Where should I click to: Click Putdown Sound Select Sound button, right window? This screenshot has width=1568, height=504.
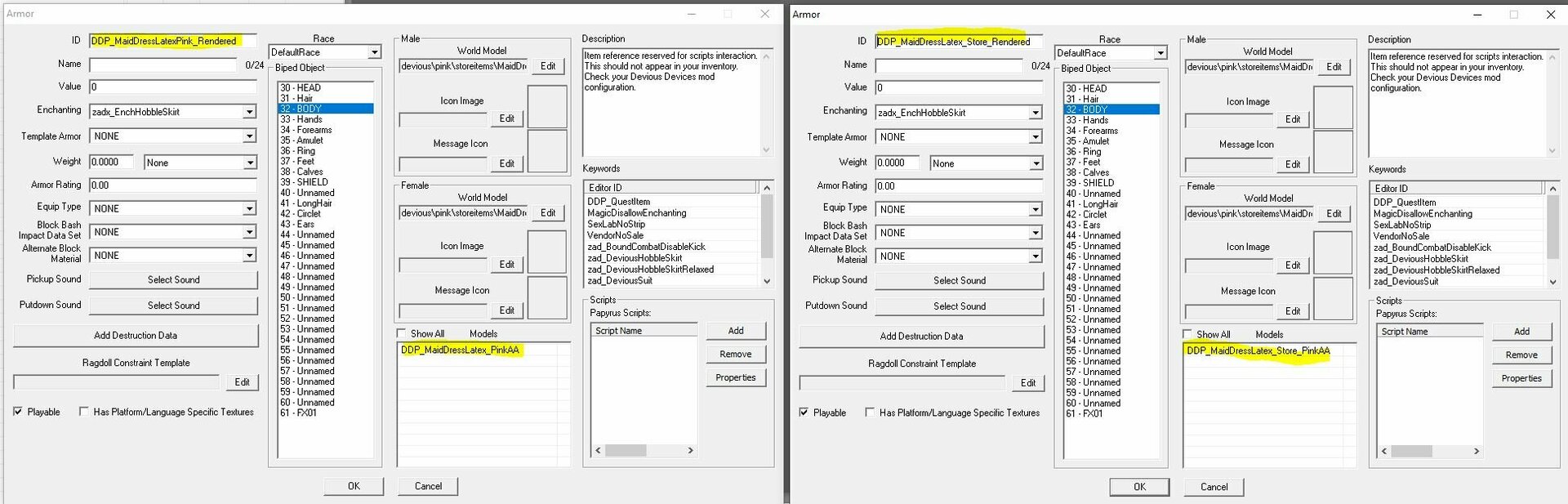(960, 306)
